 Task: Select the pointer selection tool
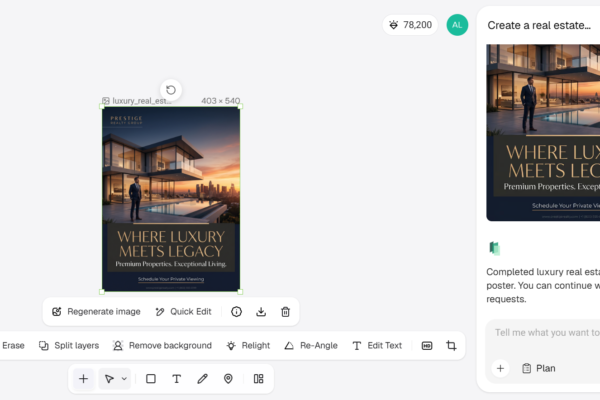(109, 379)
